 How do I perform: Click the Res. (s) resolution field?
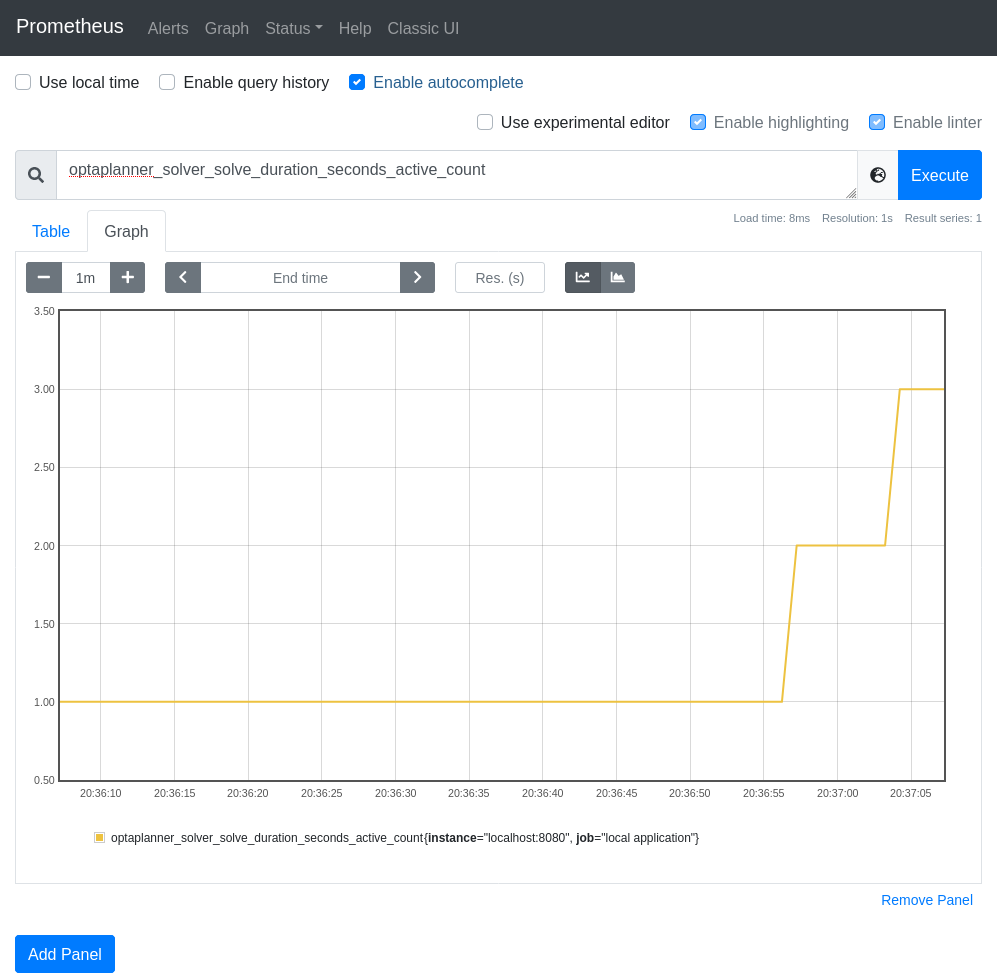[x=500, y=277]
